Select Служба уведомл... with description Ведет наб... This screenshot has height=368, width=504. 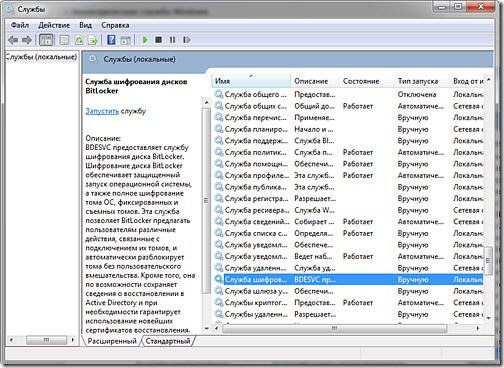(256, 256)
